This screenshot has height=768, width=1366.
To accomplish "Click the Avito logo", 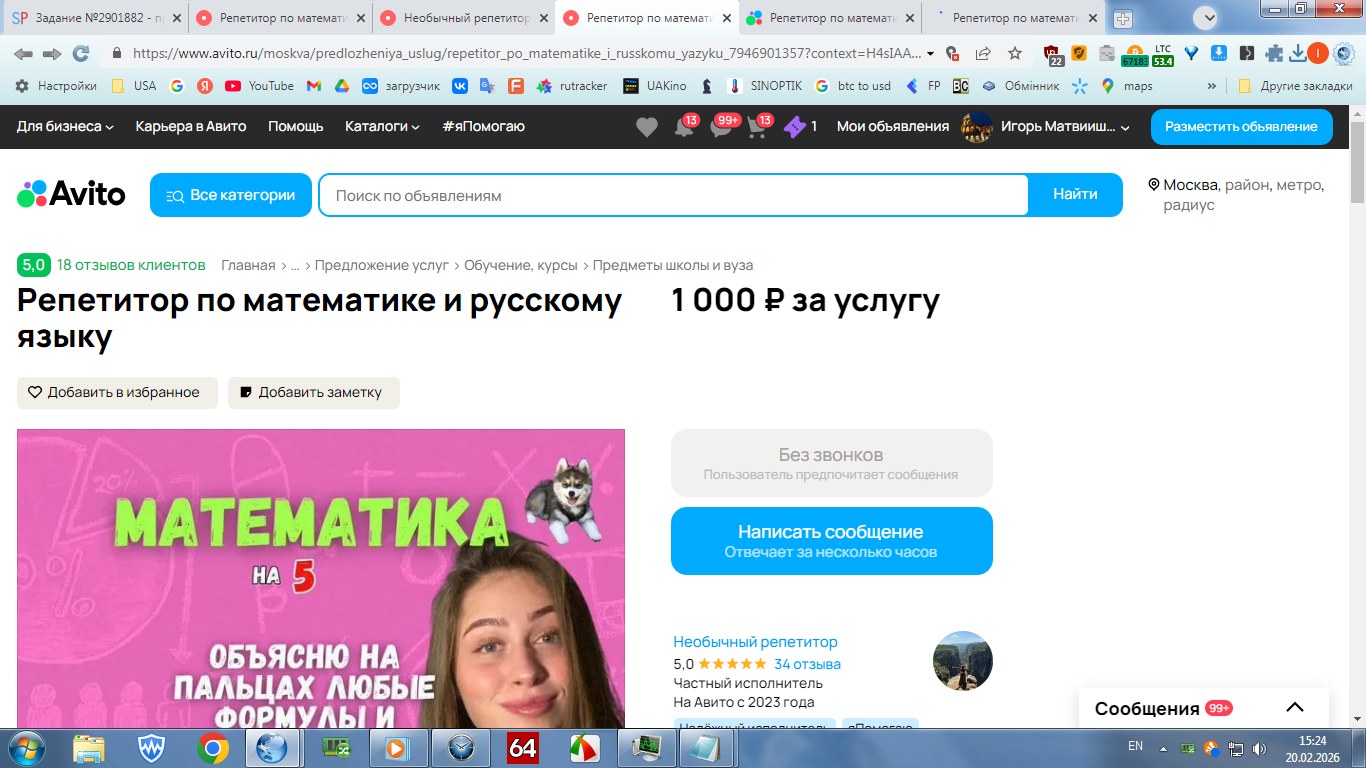I will (x=71, y=194).
